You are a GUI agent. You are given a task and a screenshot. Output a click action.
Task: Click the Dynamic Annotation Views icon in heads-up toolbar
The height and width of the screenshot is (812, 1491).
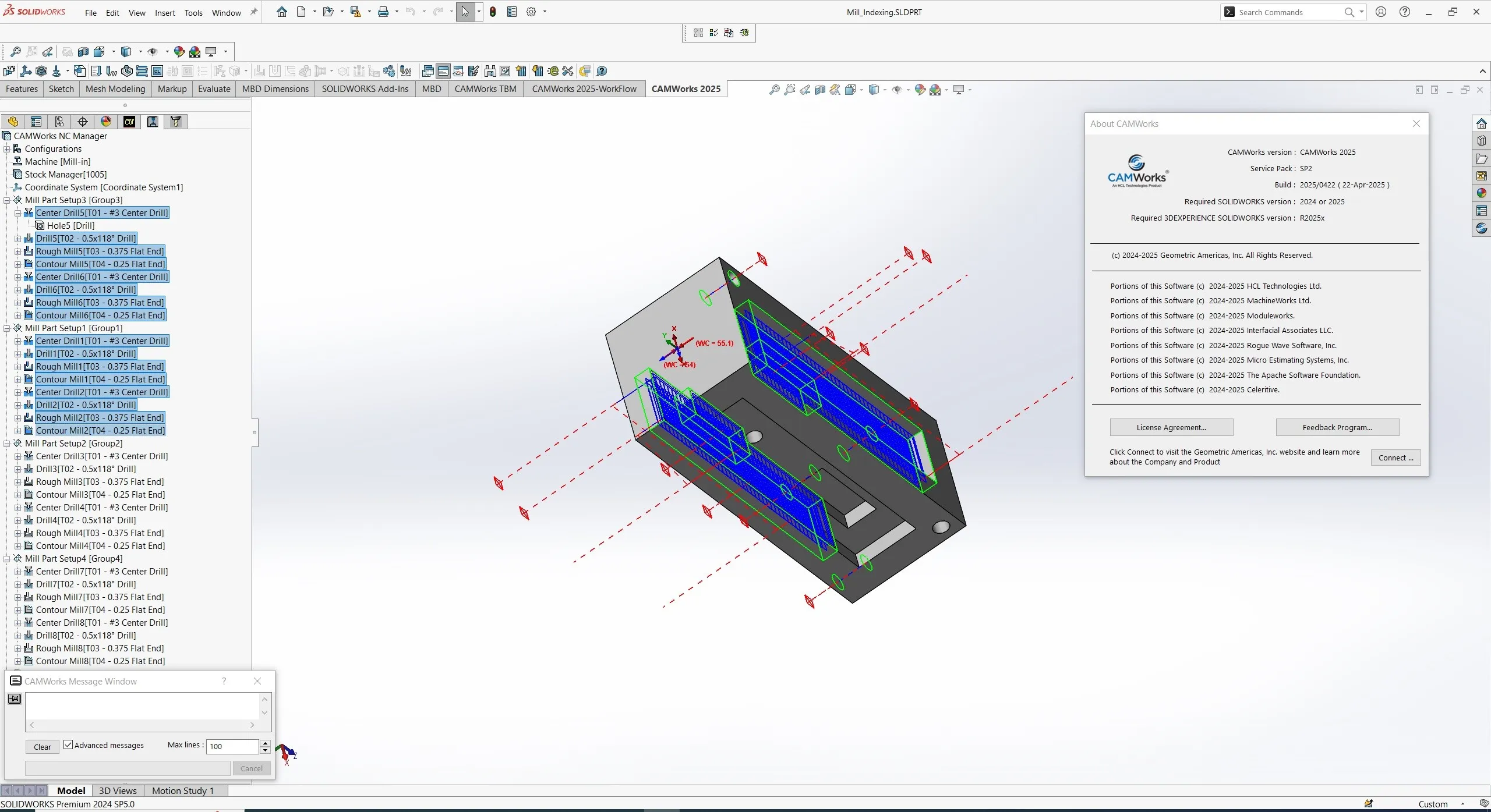point(835,90)
